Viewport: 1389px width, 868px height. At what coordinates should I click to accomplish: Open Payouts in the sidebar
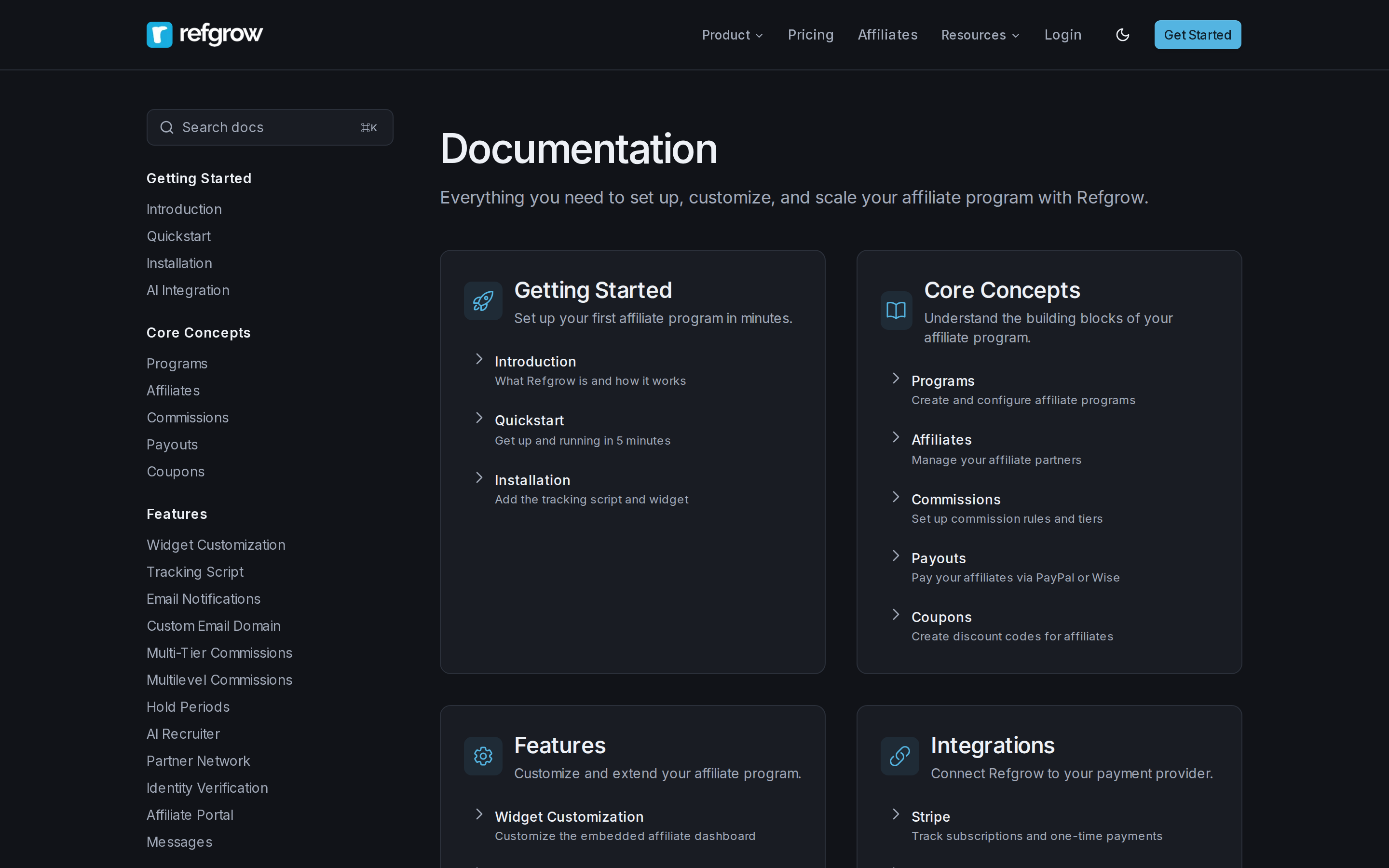click(x=172, y=445)
